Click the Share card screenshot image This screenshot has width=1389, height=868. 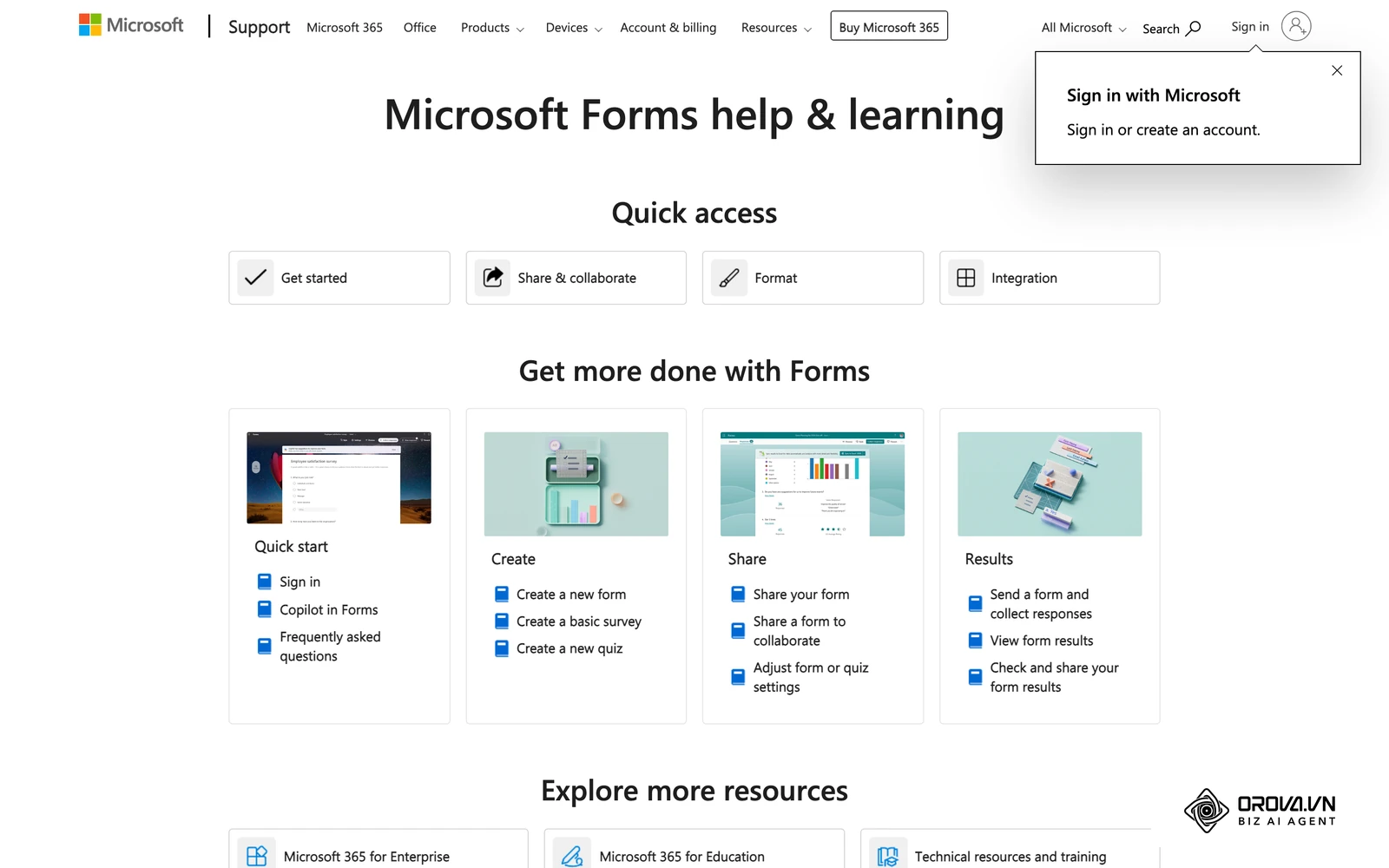click(x=813, y=483)
